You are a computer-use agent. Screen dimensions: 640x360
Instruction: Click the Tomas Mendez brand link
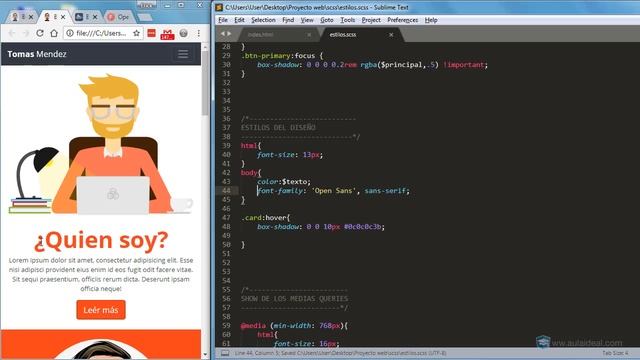click(37, 54)
